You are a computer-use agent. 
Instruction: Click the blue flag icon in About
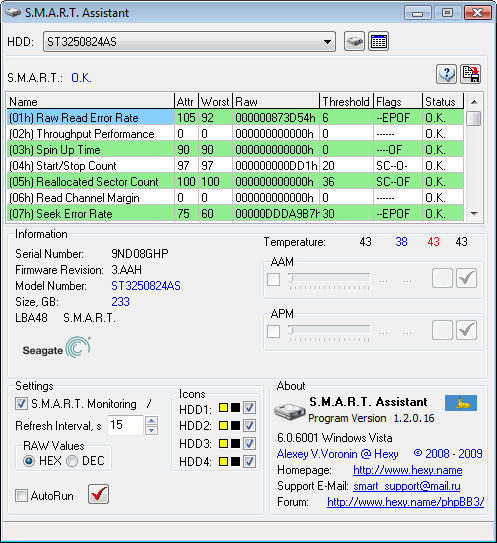tap(461, 403)
